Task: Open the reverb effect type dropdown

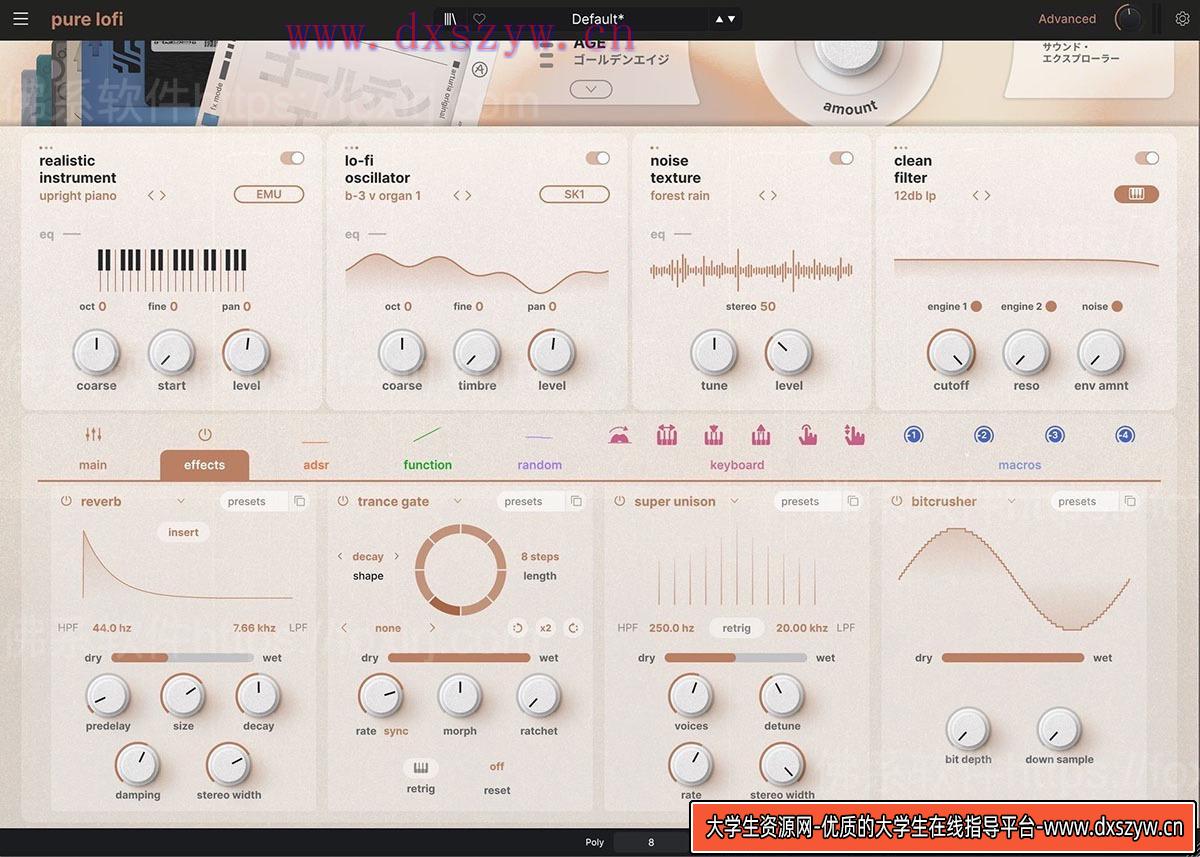Action: coord(181,501)
